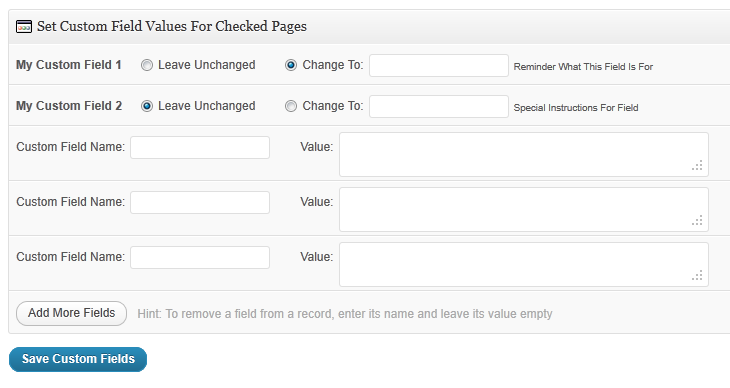Screen dimensions: 730x388
Task: Select Leave Unchanged for My Custom Field 2
Action: point(147,106)
